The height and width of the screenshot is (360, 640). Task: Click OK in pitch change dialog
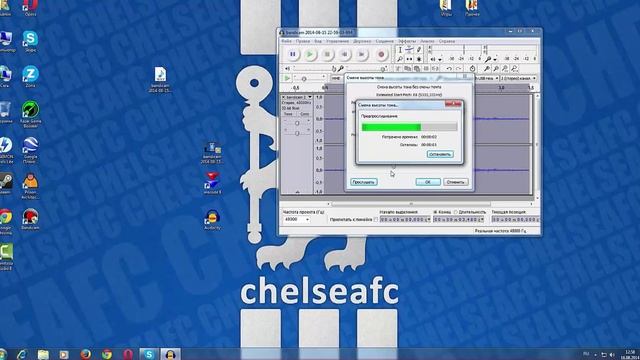(428, 182)
